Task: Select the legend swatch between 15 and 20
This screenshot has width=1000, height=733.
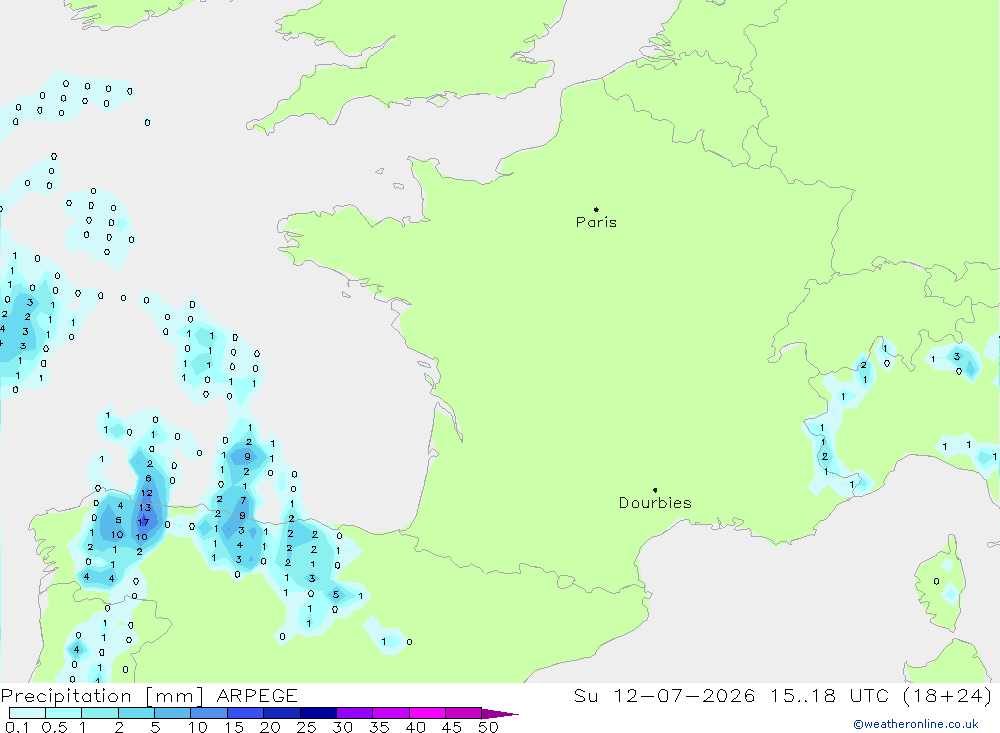Action: pos(246,713)
